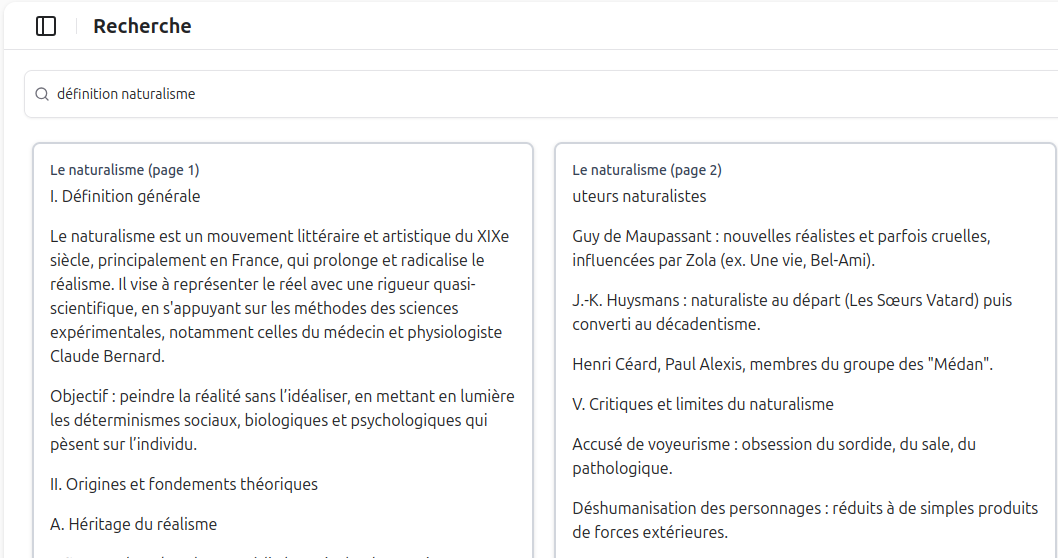Focus the search field containing "définition naturalisme"

(400, 94)
